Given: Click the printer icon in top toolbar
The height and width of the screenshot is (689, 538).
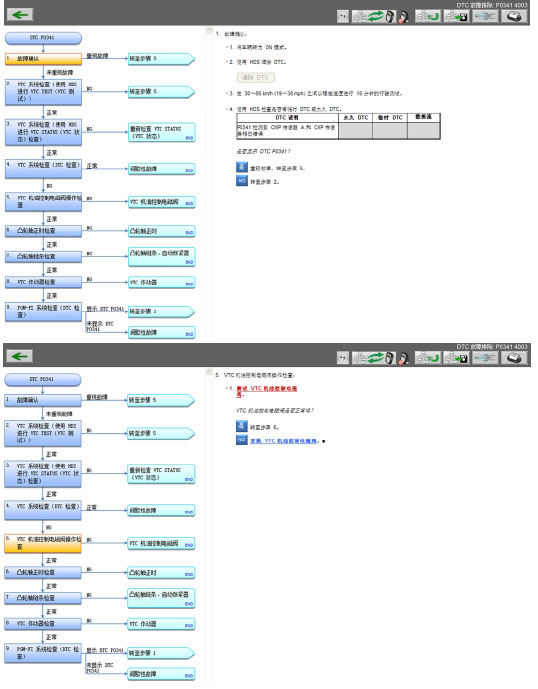Looking at the screenshot, I should [x=514, y=16].
